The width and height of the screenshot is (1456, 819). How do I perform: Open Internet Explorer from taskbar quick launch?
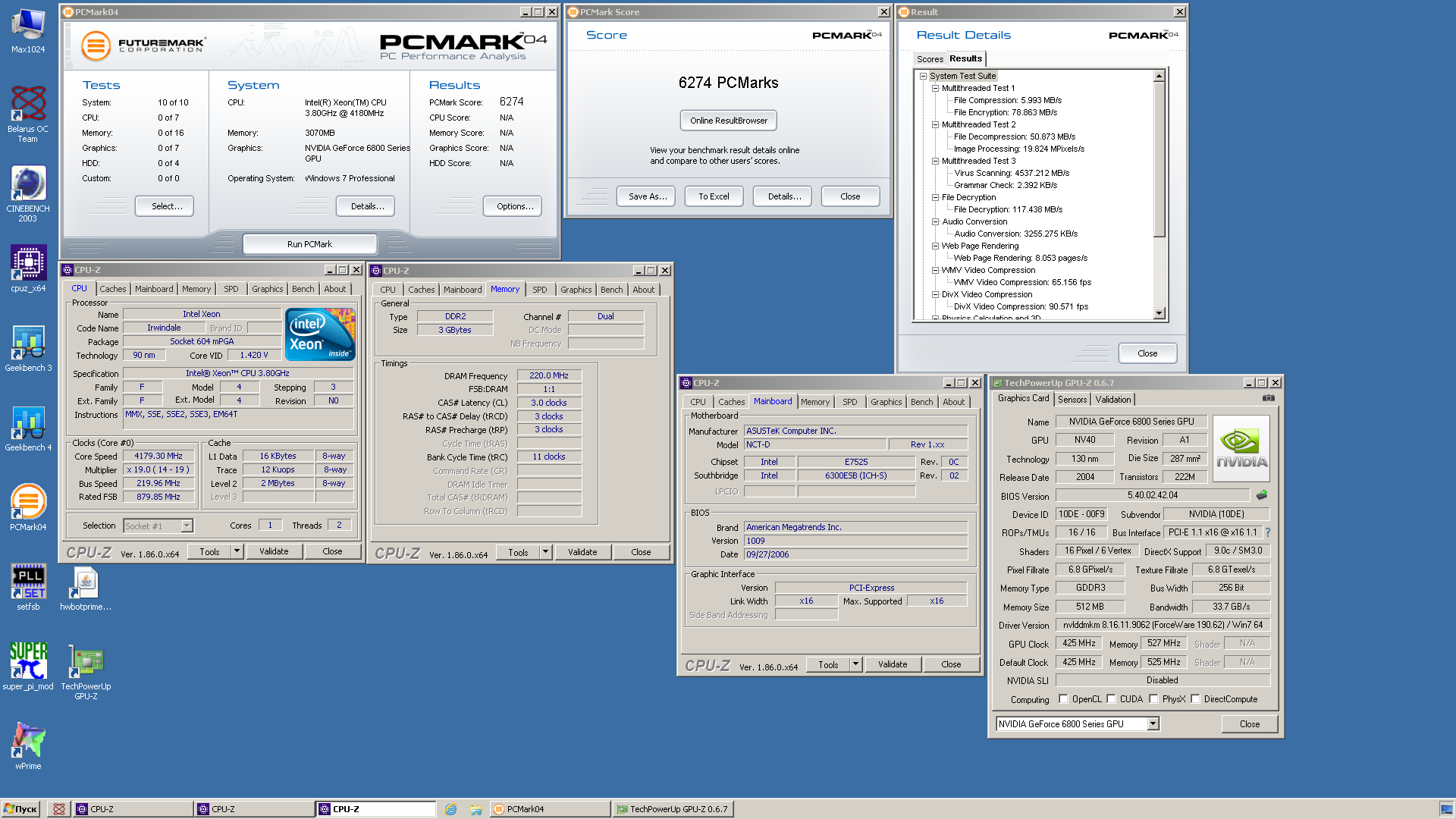point(450,809)
